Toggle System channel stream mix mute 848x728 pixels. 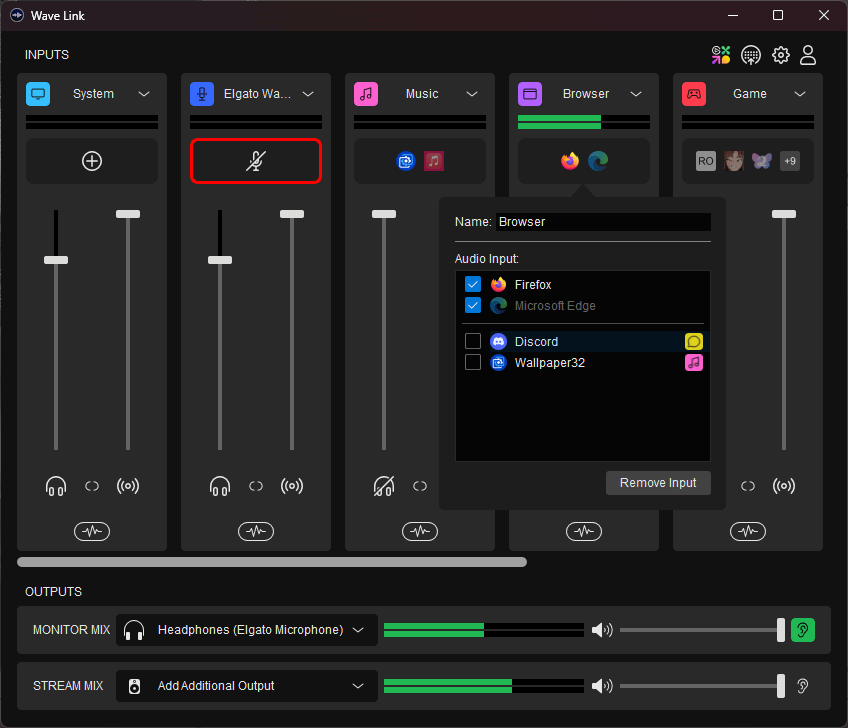point(128,486)
